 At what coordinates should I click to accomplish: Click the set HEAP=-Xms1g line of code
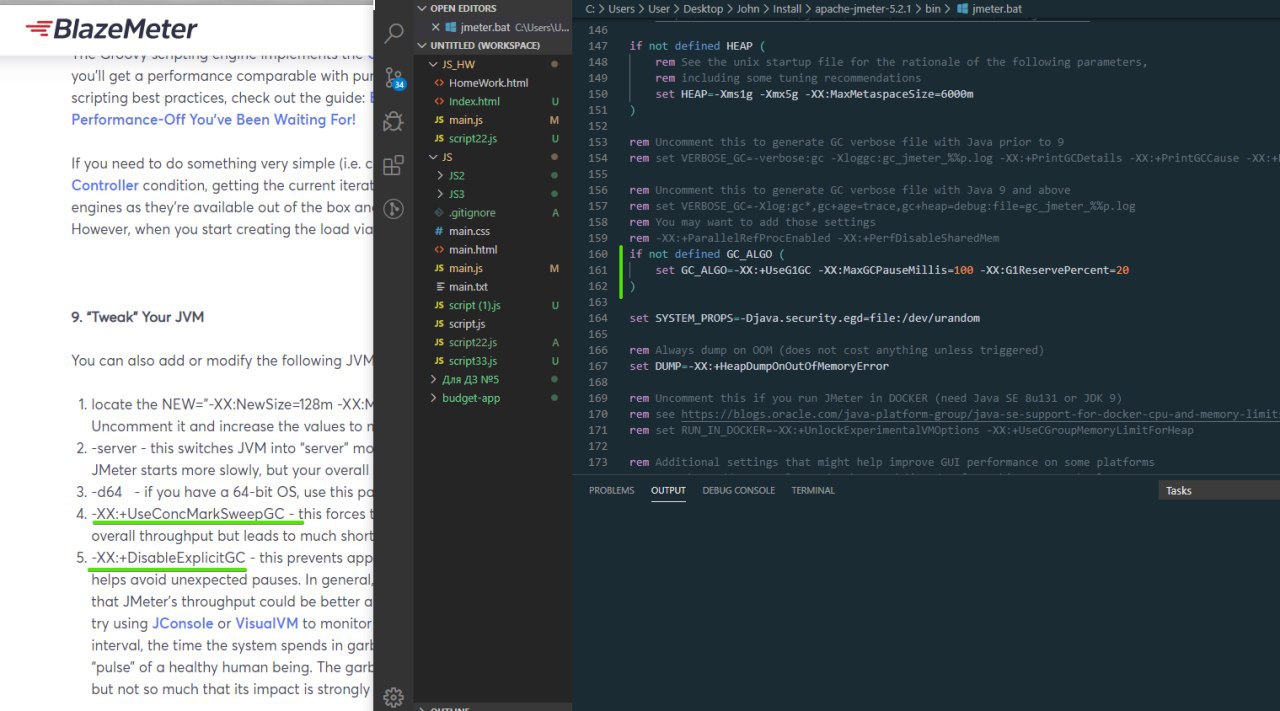(814, 94)
